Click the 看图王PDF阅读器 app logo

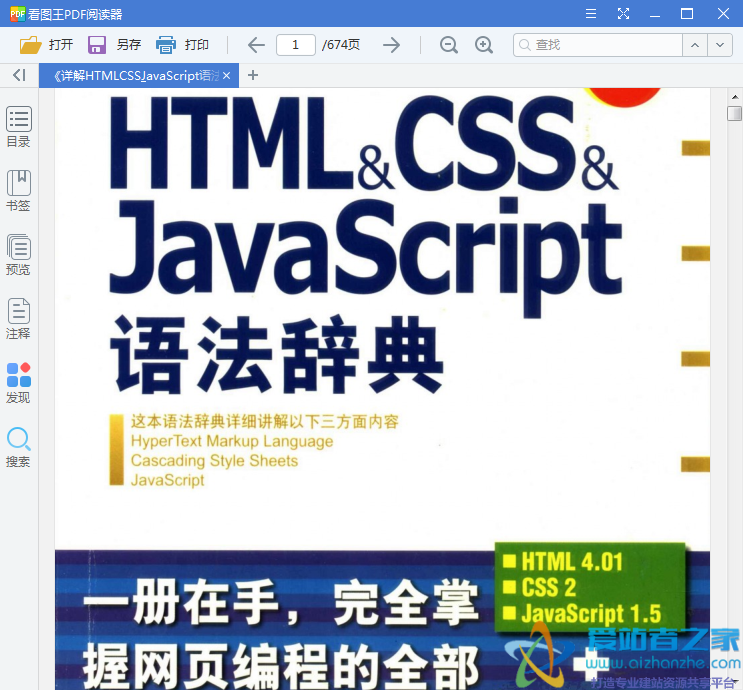coord(18,14)
